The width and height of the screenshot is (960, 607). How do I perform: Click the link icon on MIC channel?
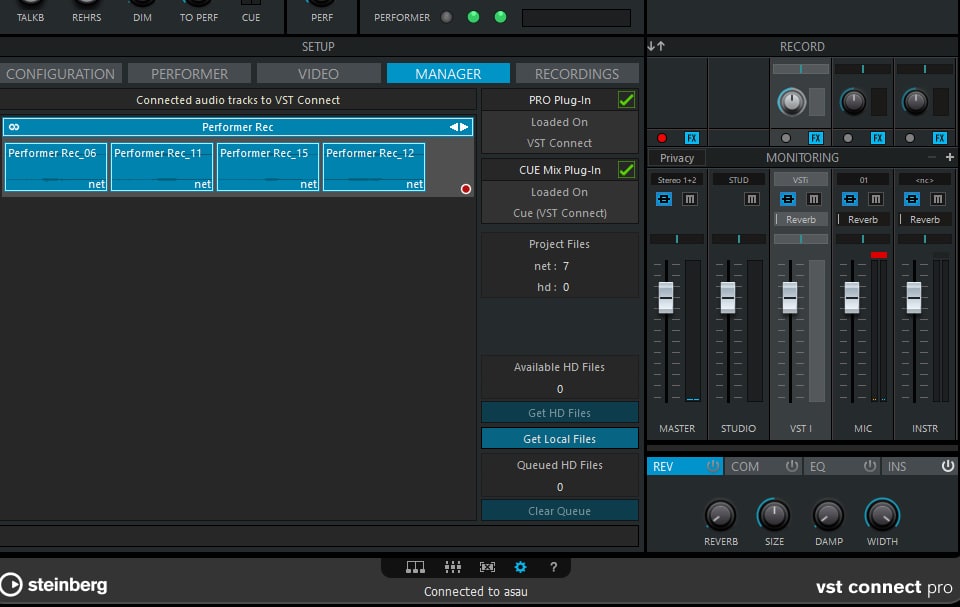850,199
